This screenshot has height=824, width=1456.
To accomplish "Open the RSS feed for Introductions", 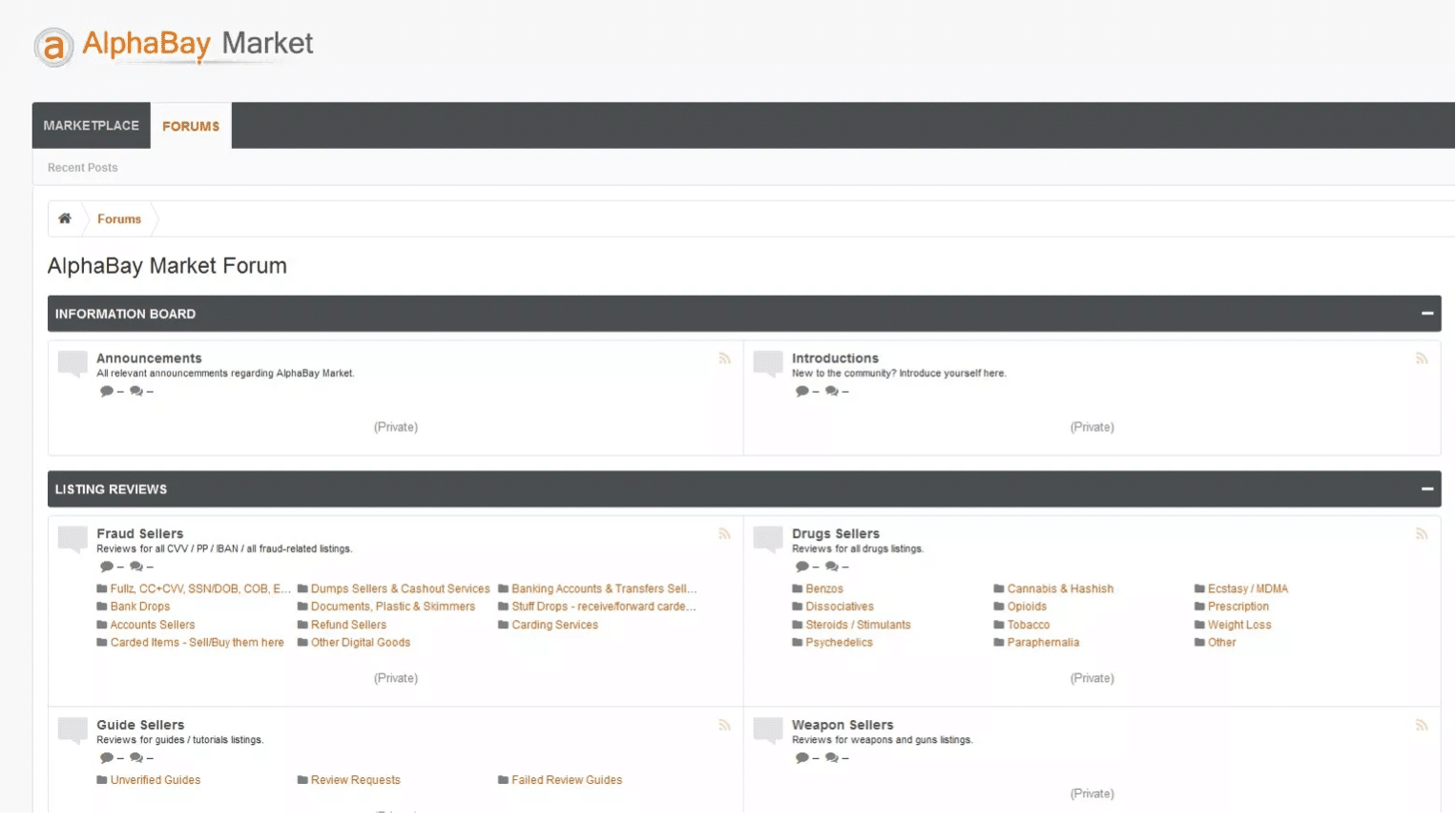I will click(1421, 359).
